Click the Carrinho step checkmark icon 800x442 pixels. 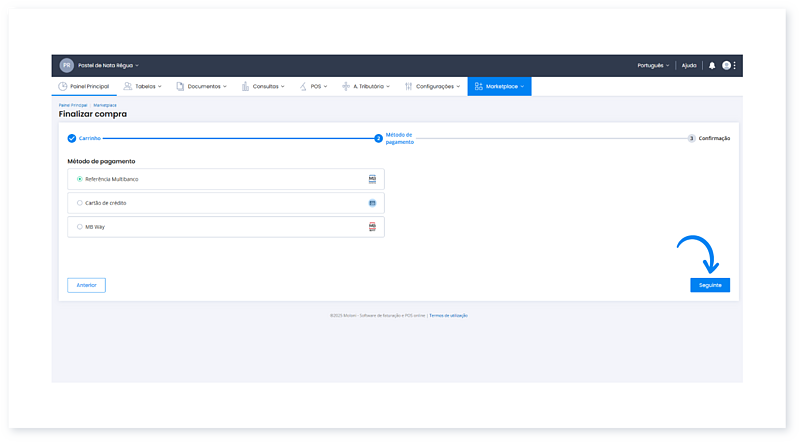[x=72, y=138]
